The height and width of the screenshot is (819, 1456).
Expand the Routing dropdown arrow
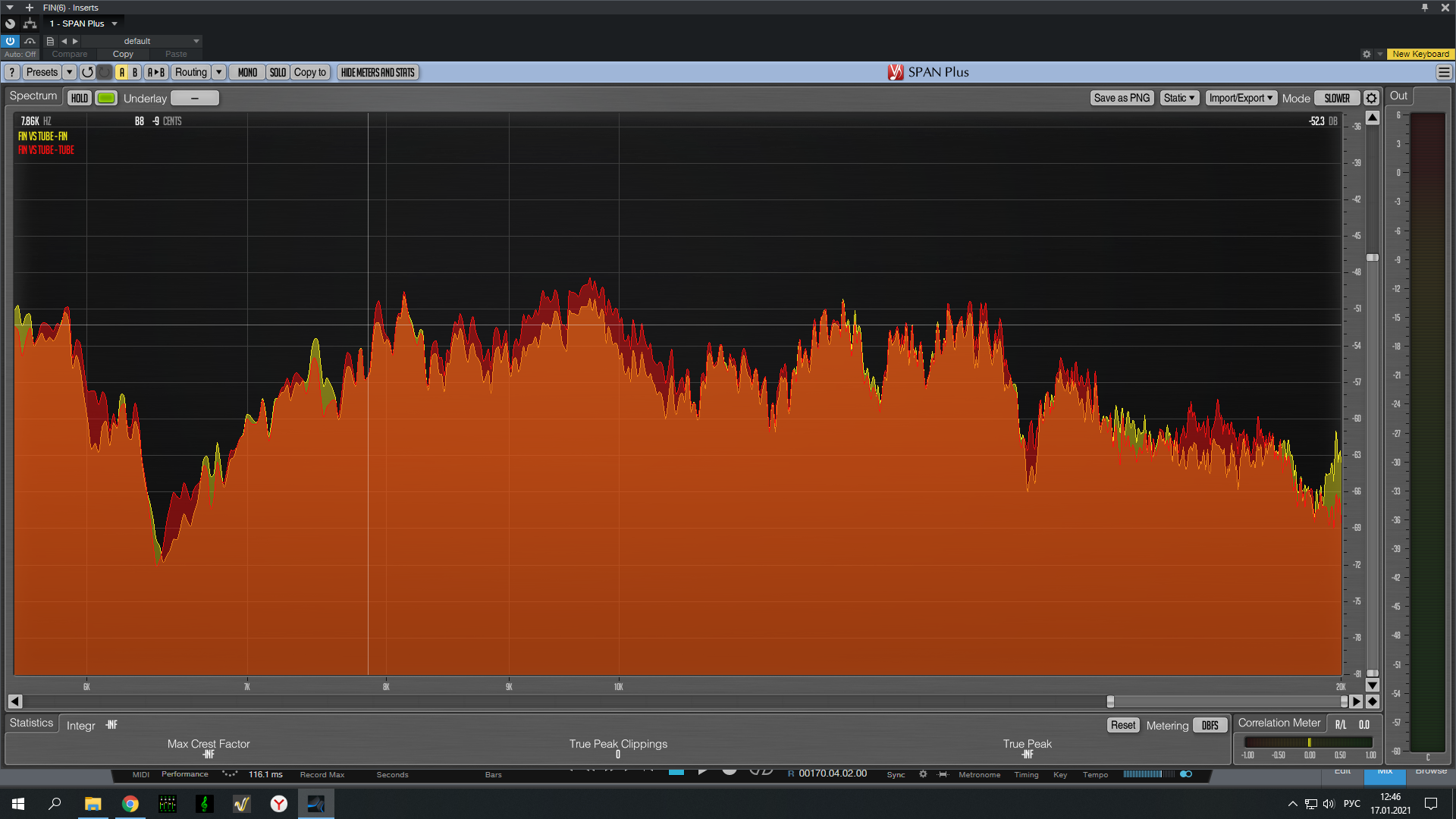click(218, 72)
